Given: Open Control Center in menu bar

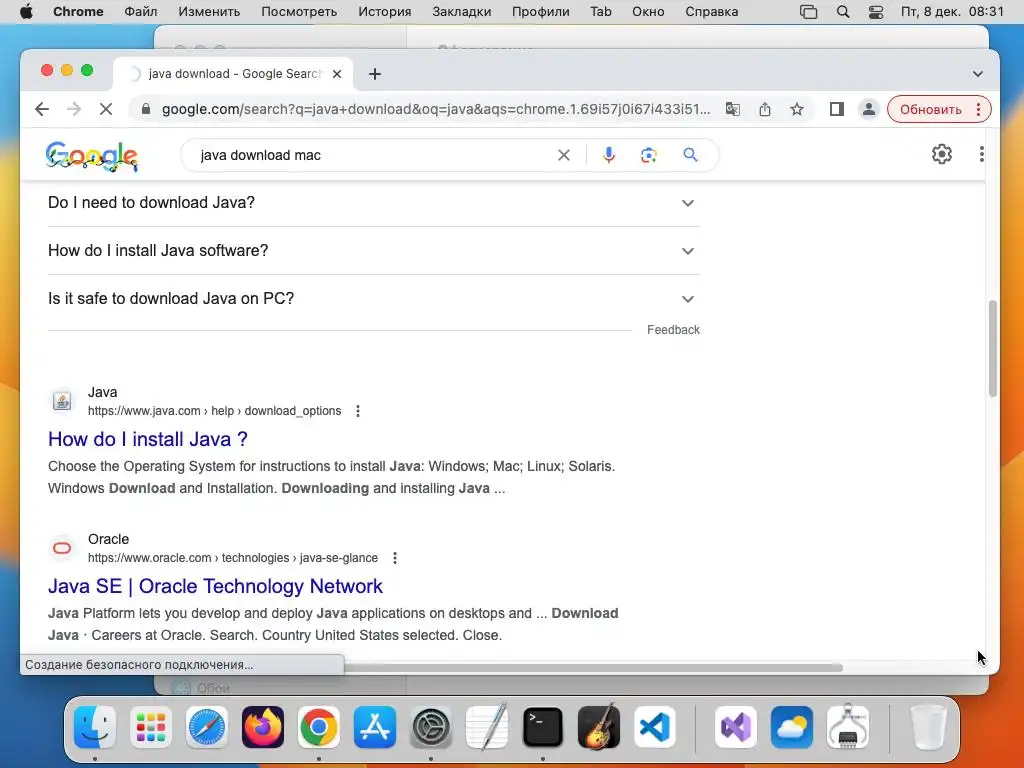Looking at the screenshot, I should click(x=876, y=12).
